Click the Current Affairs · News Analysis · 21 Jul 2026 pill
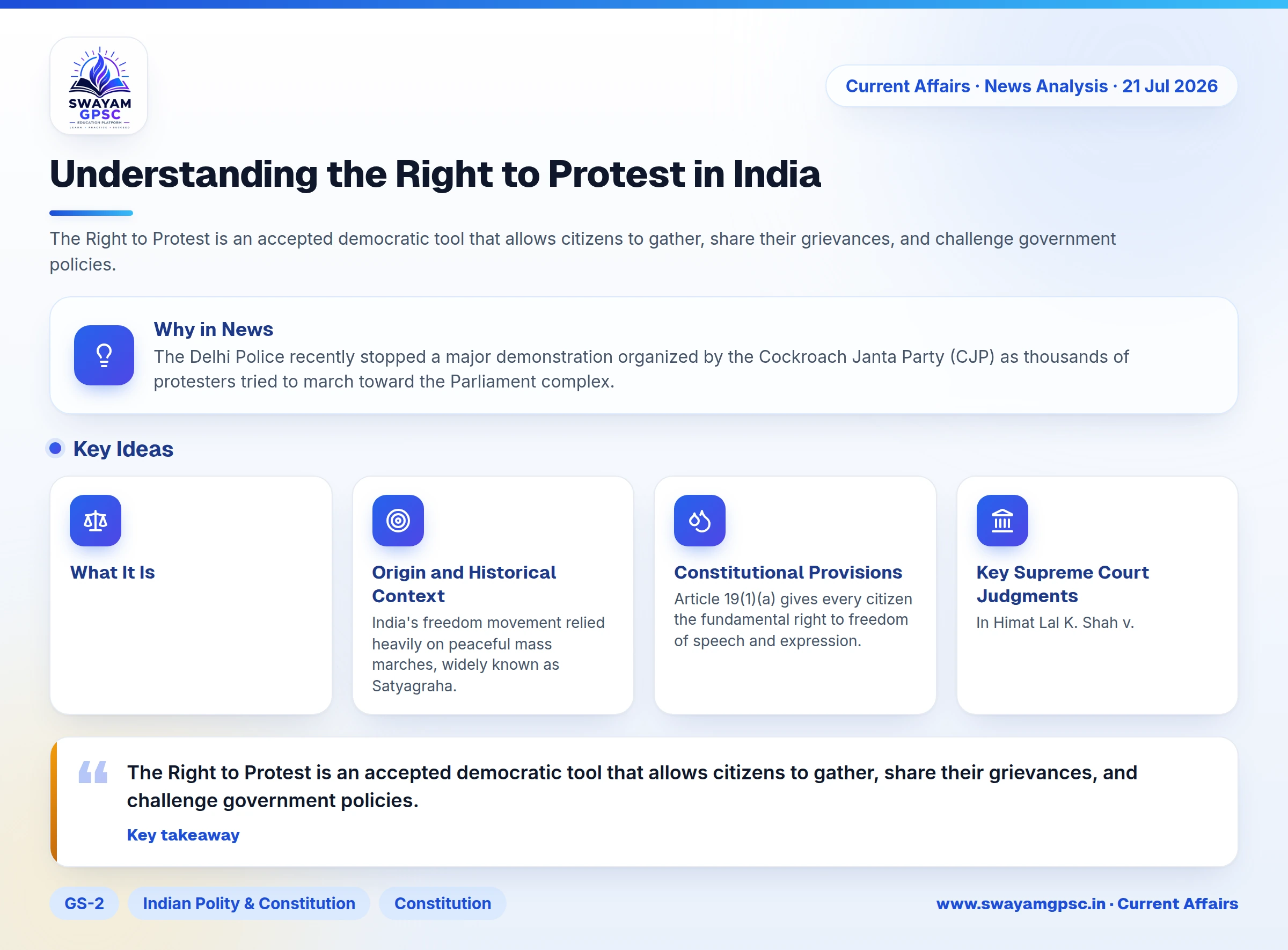 1031,86
